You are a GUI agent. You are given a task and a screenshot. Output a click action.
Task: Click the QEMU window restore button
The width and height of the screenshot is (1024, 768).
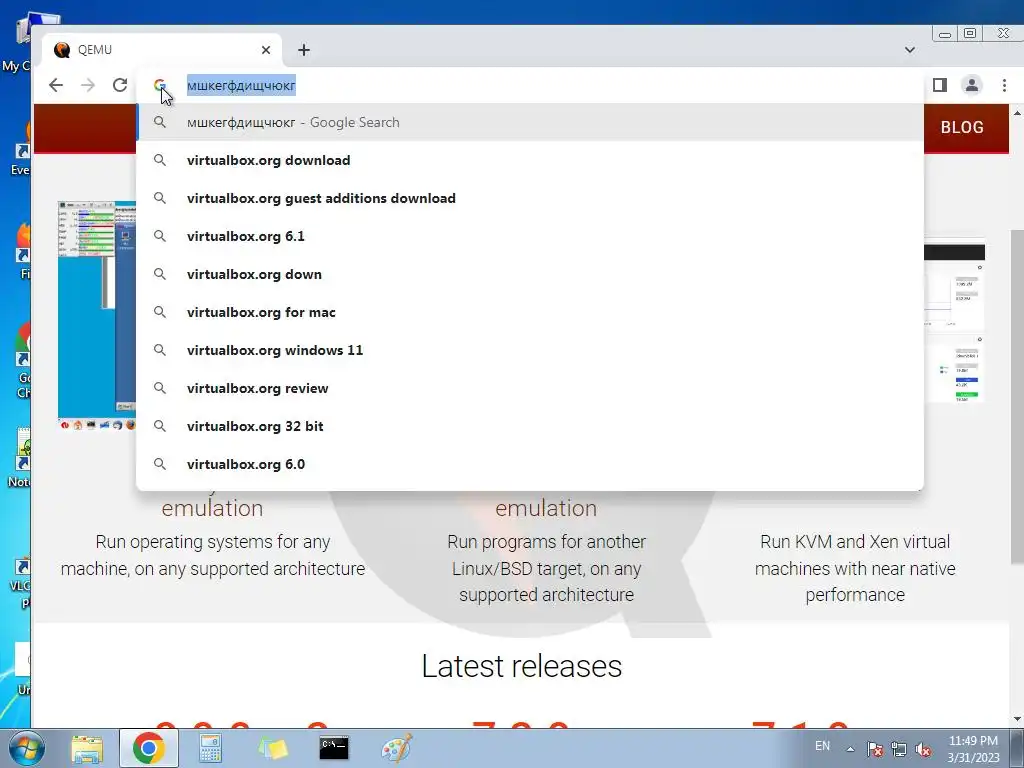pyautogui.click(x=970, y=33)
